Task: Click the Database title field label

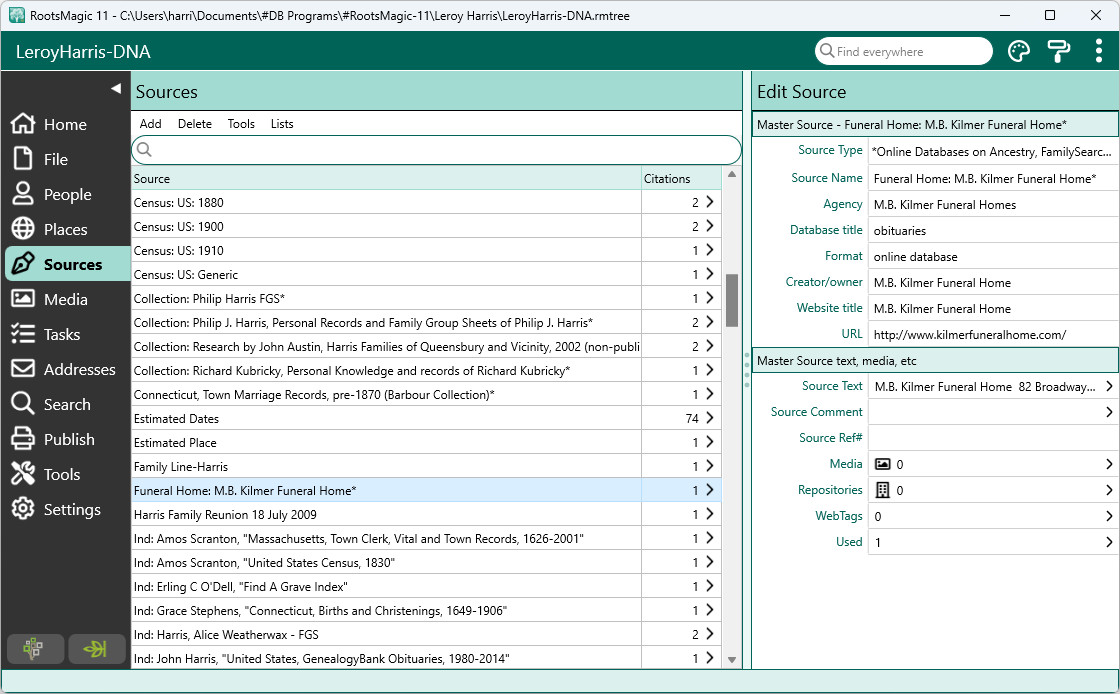Action: coord(826,230)
